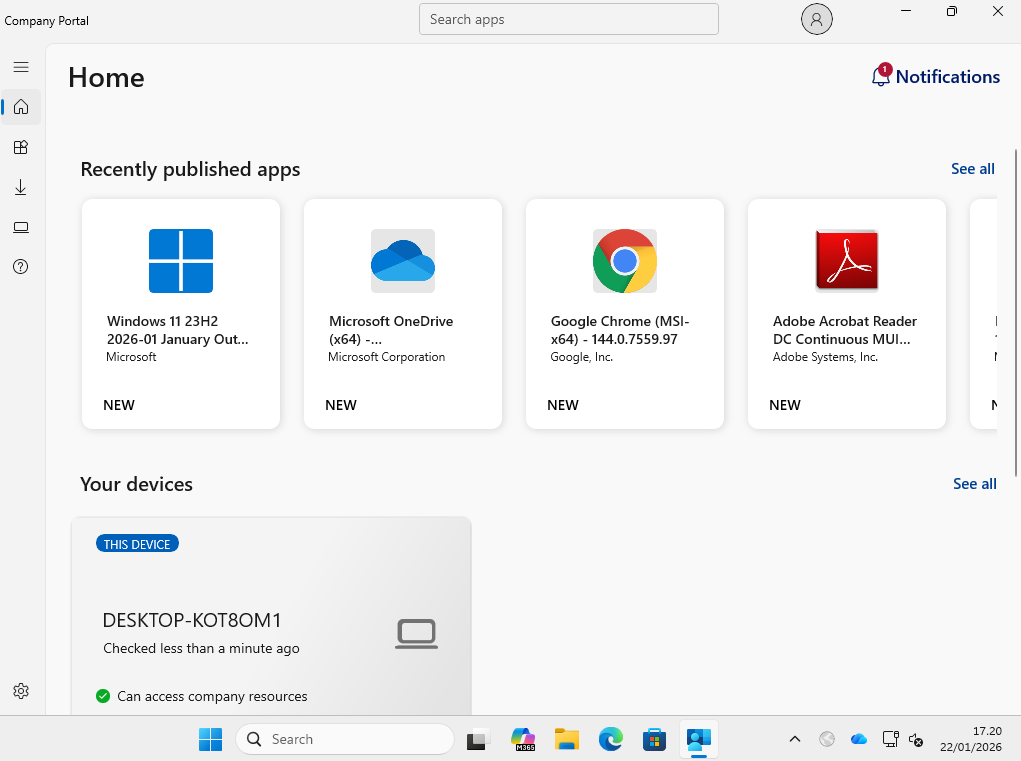
Task: Click the vertical scrollbar on right
Action: click(1016, 300)
